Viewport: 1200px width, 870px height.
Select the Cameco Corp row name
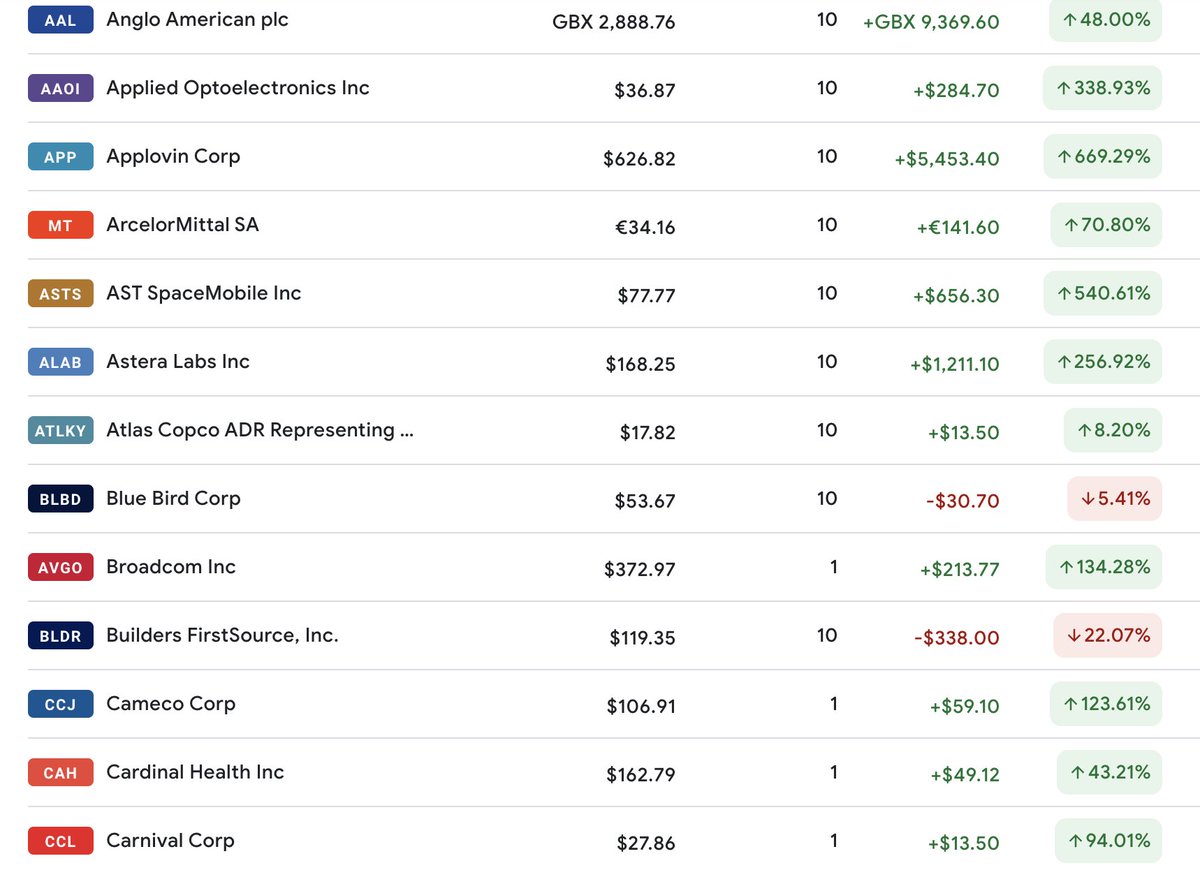click(x=170, y=704)
